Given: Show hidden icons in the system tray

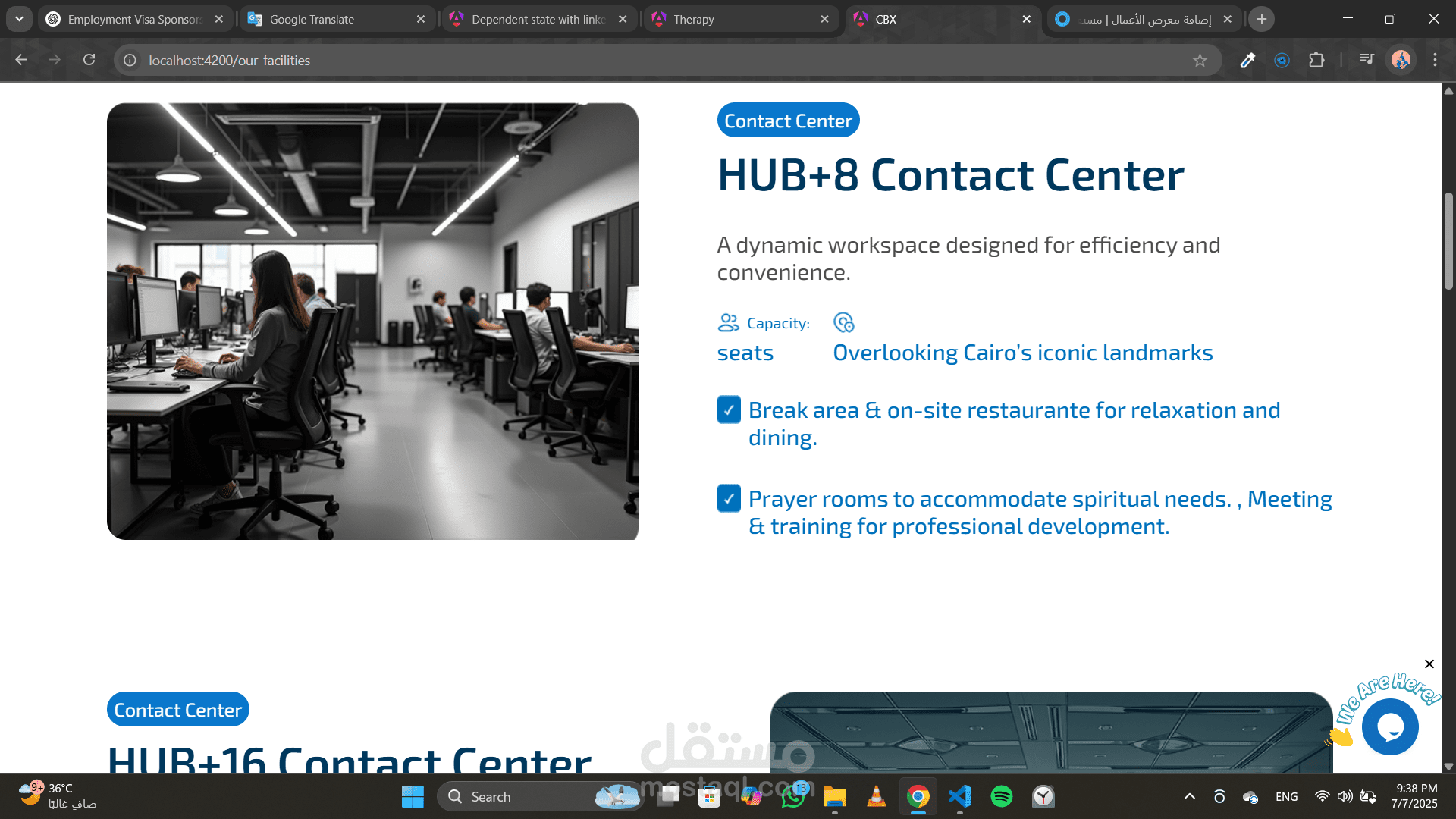Looking at the screenshot, I should point(1189,797).
